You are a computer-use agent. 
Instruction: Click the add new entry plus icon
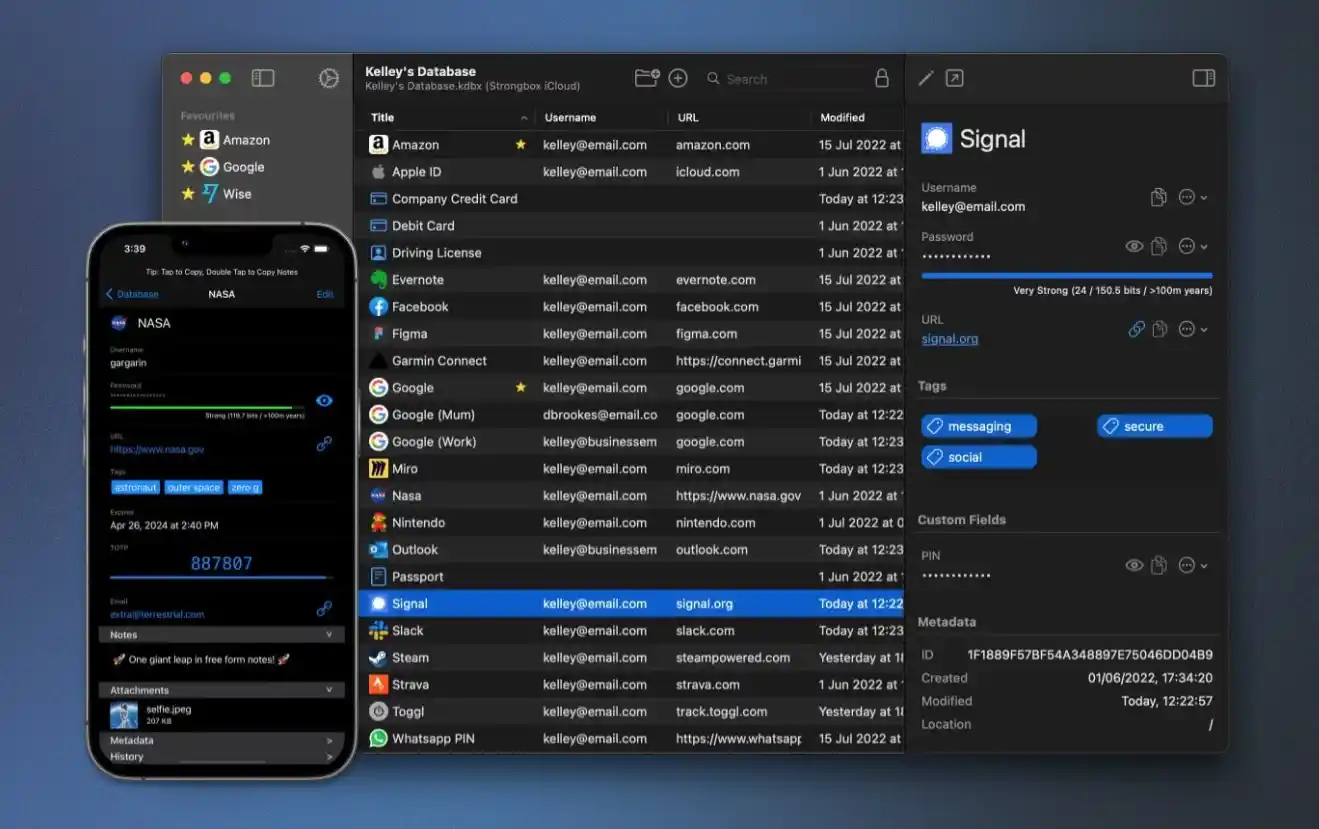678,78
